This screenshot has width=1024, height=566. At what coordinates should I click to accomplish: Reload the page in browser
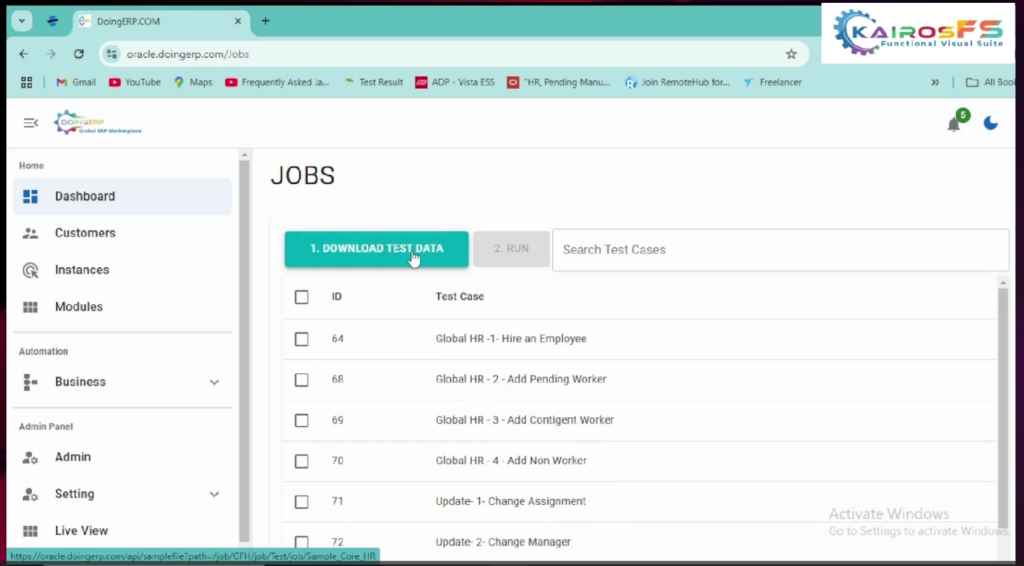click(x=79, y=54)
